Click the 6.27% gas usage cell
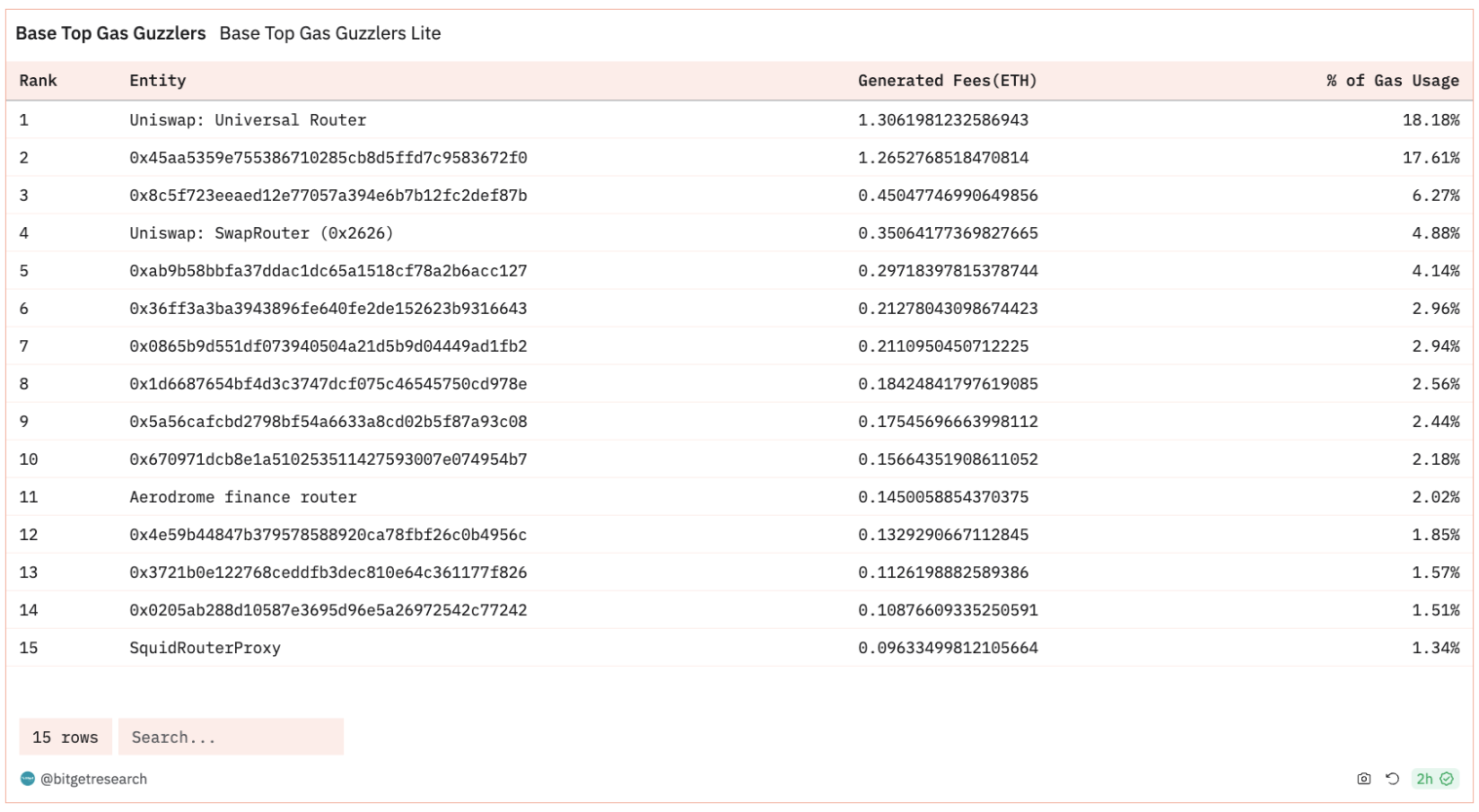Screen dimensions: 1479x812 pyautogui.click(x=1435, y=195)
